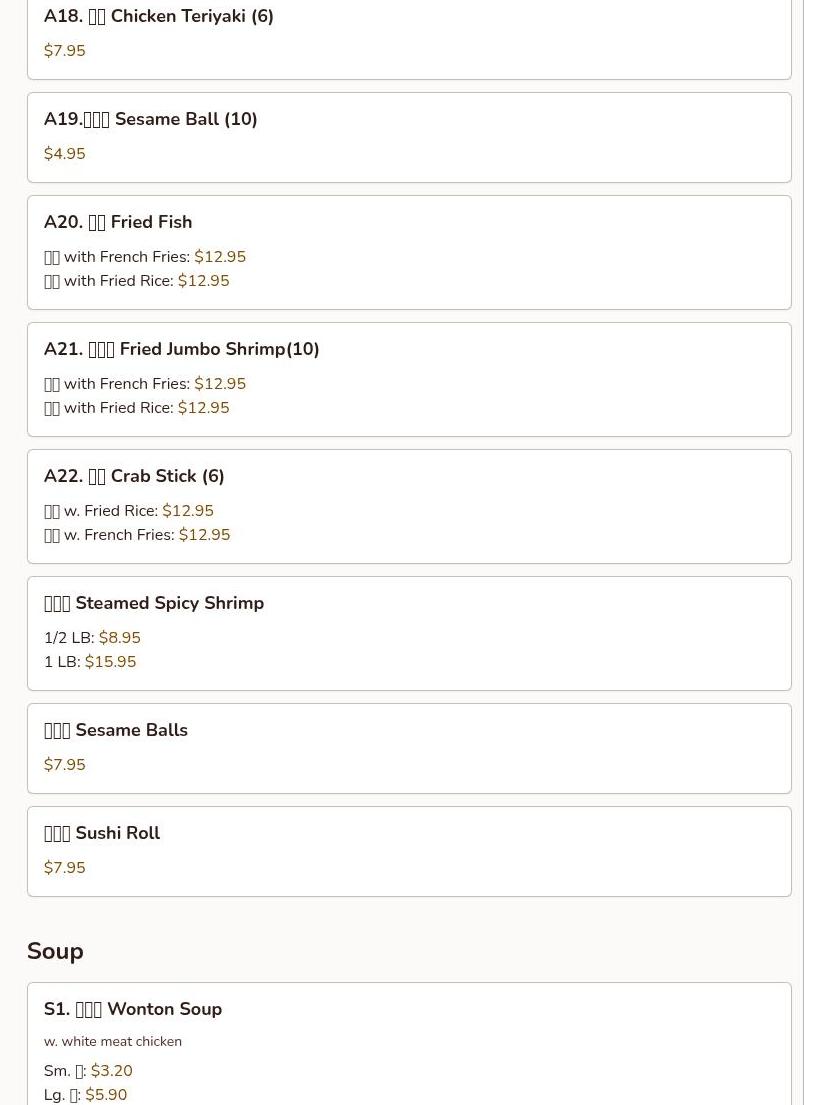Screen dimensions: 824x1105
Task: Choose Crab Stick w. French Fries option
Action: point(137,534)
